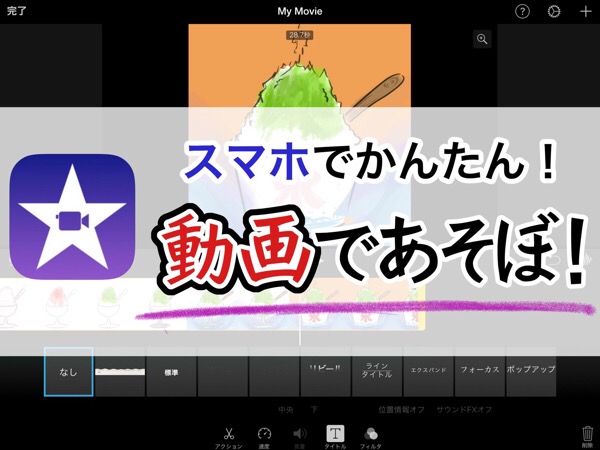Delete clip with the trash icon
The image size is (600, 450).
(587, 437)
